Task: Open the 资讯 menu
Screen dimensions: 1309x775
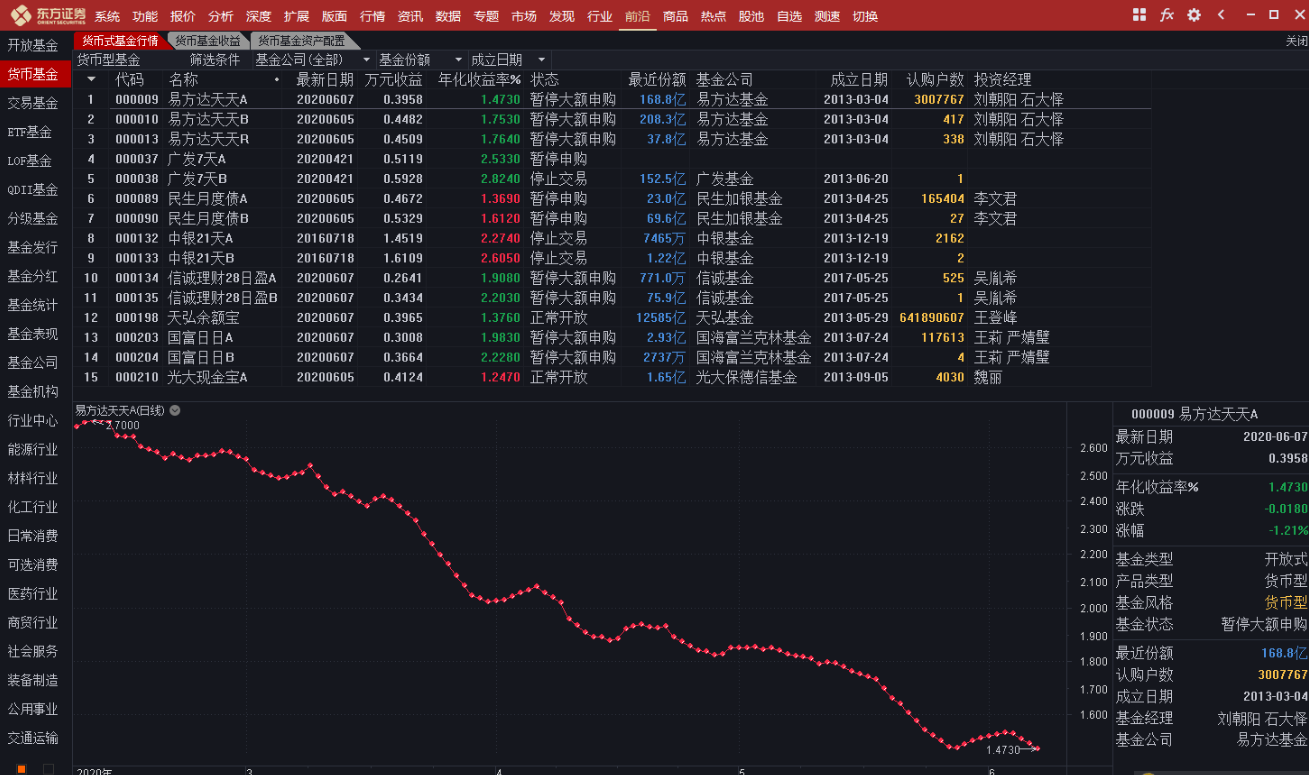Action: coord(410,16)
